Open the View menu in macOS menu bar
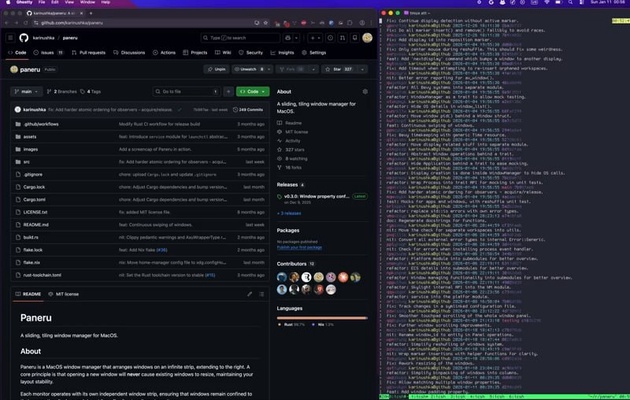 [x=69, y=2]
